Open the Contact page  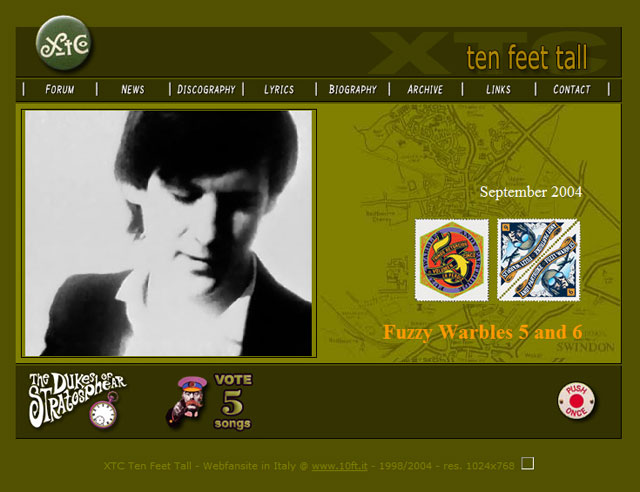coord(571,89)
